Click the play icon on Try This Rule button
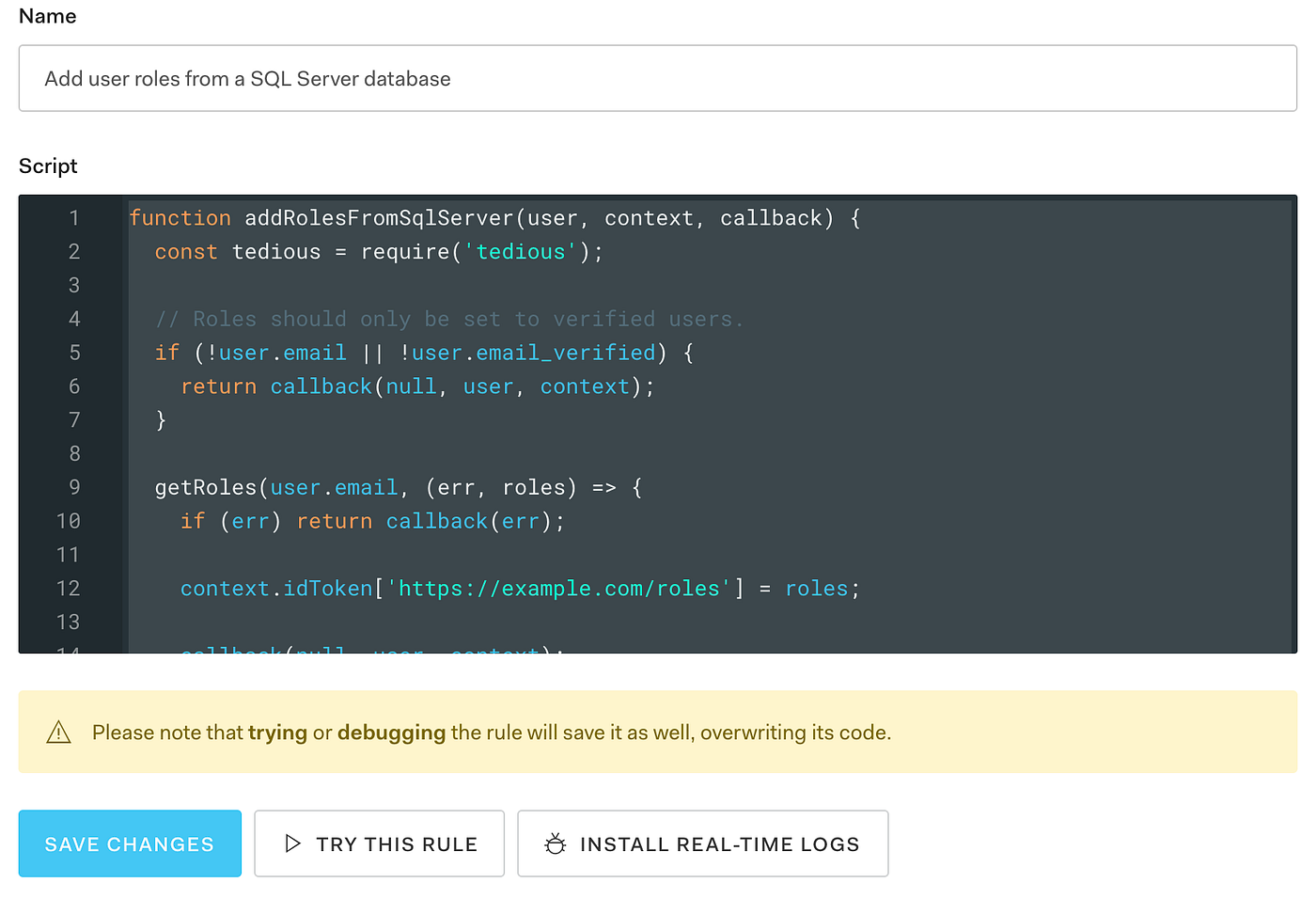1316x914 pixels. click(x=293, y=843)
